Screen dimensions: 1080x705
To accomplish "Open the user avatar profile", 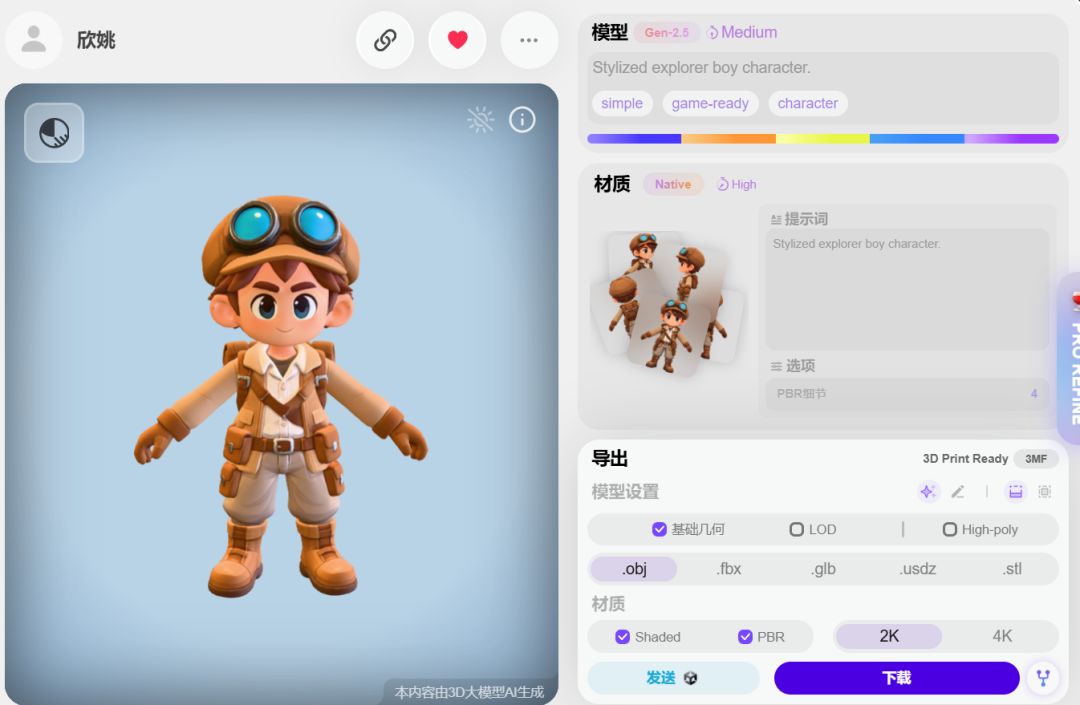I will (x=34, y=40).
